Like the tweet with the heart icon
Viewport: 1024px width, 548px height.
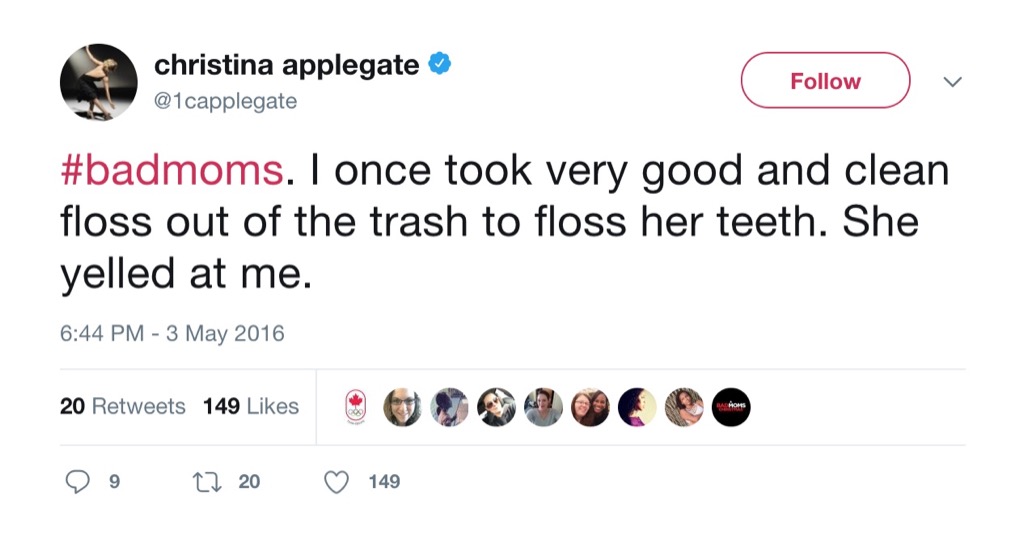click(338, 482)
